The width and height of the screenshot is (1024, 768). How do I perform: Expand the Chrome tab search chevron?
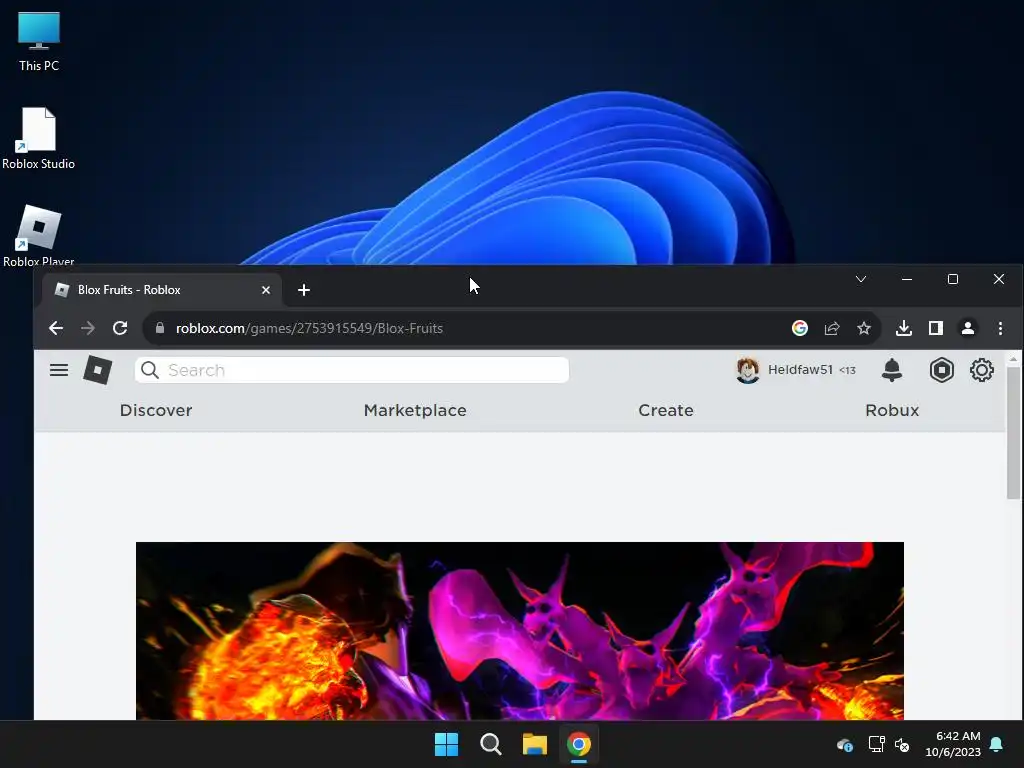coord(861,280)
